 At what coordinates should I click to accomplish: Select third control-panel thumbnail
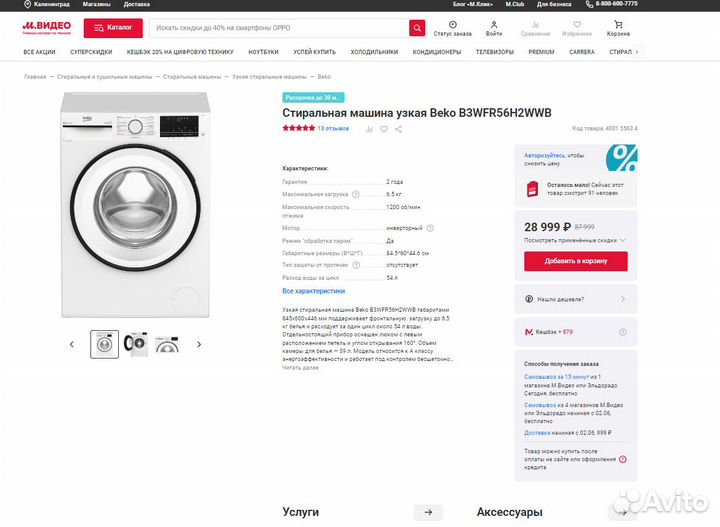point(167,344)
